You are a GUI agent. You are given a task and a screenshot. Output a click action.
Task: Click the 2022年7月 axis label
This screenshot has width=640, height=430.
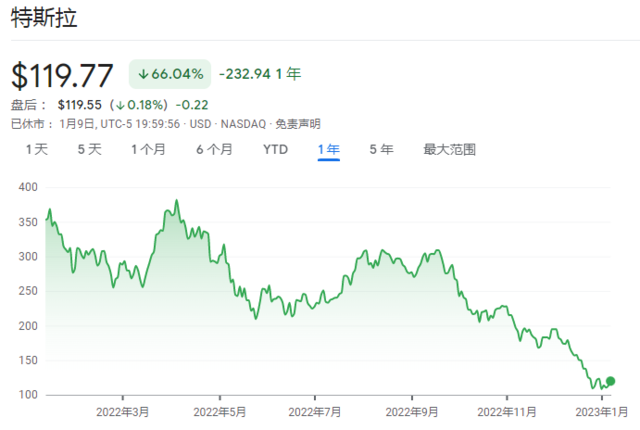[x=315, y=412]
